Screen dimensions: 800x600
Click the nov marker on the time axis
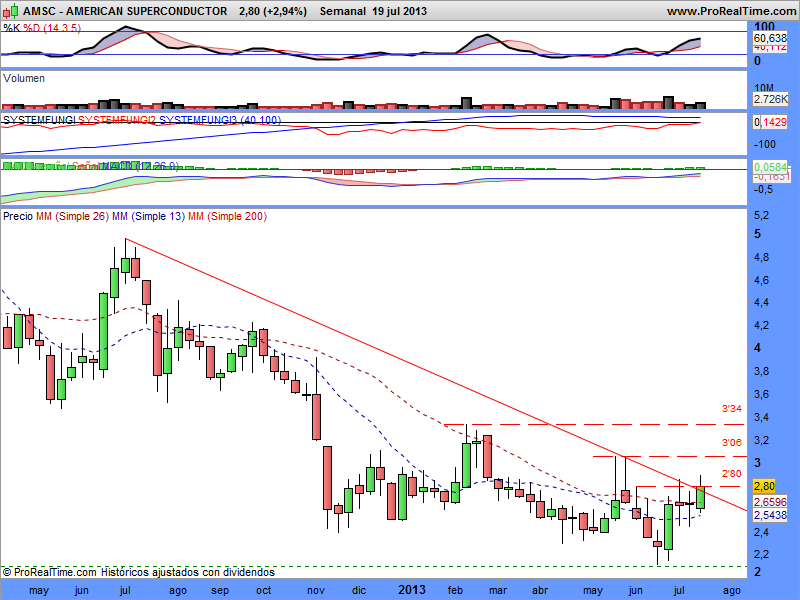[x=316, y=591]
